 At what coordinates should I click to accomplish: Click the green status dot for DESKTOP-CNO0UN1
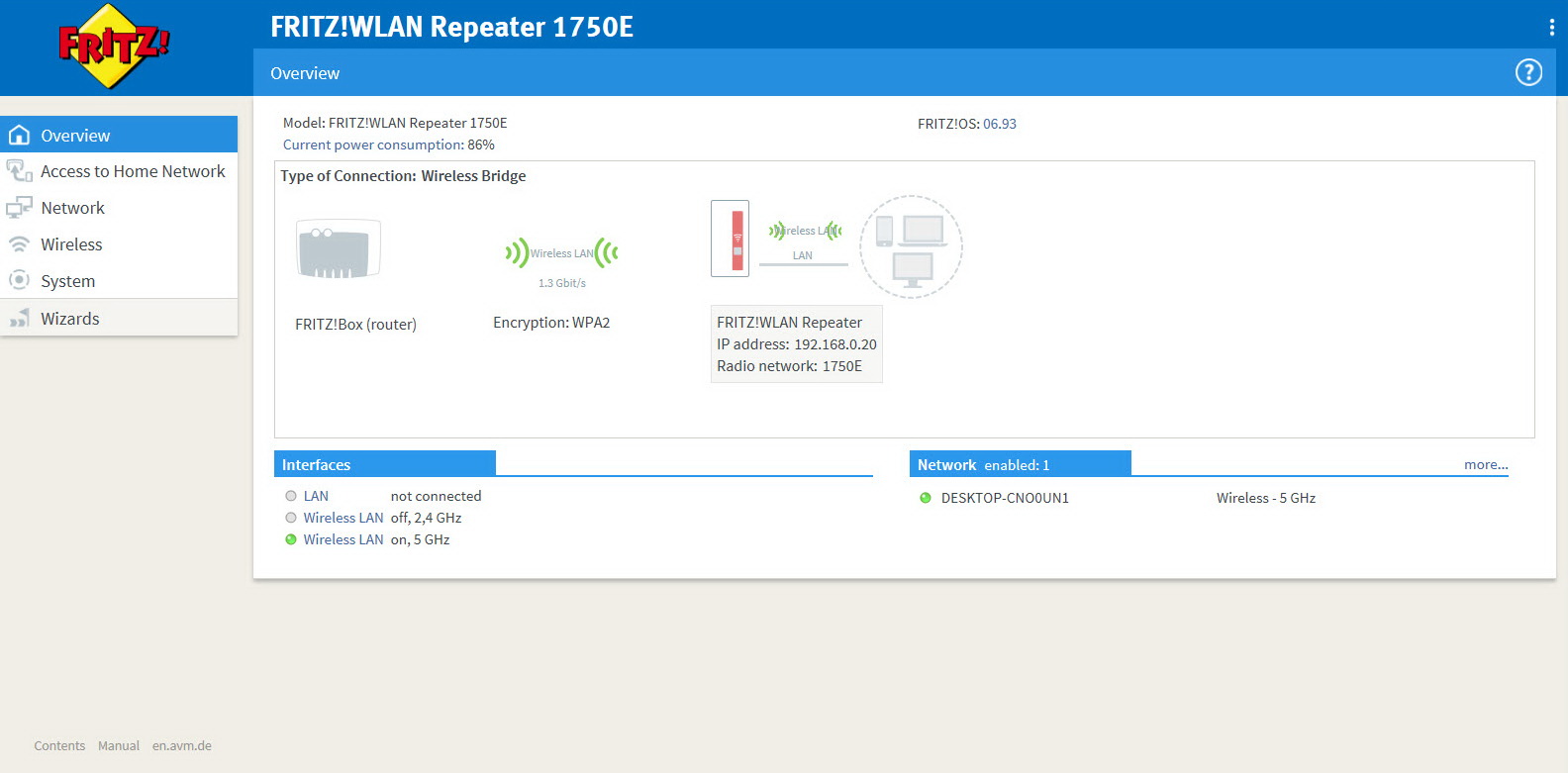926,498
